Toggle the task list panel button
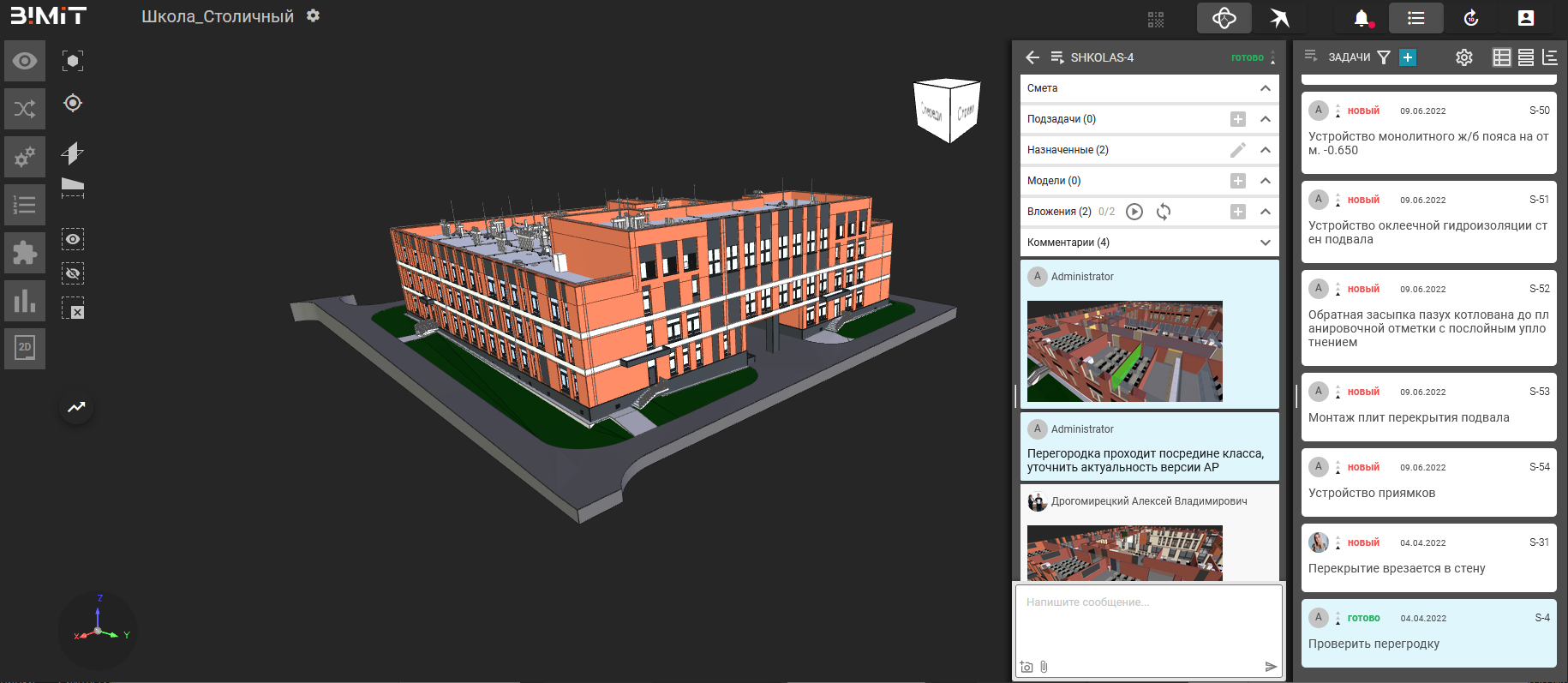 point(1415,18)
